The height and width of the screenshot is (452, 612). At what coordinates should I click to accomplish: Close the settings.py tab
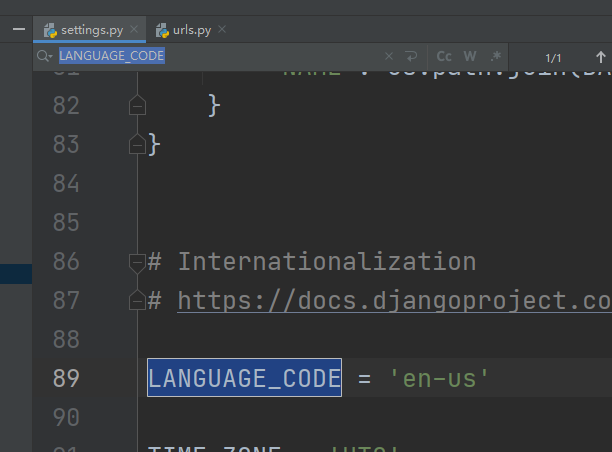[x=134, y=29]
